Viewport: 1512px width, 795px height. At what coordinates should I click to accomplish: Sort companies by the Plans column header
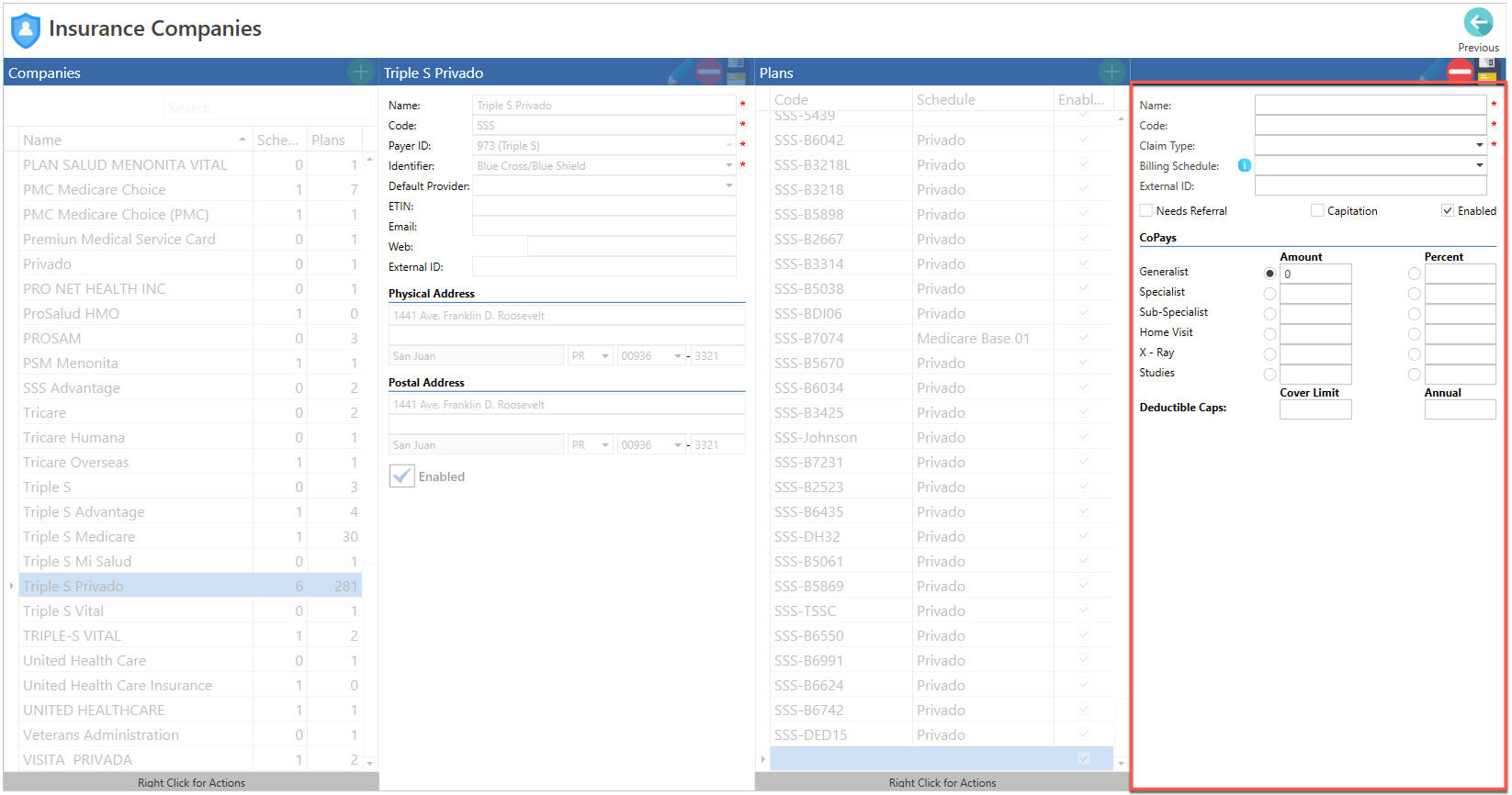coord(334,140)
